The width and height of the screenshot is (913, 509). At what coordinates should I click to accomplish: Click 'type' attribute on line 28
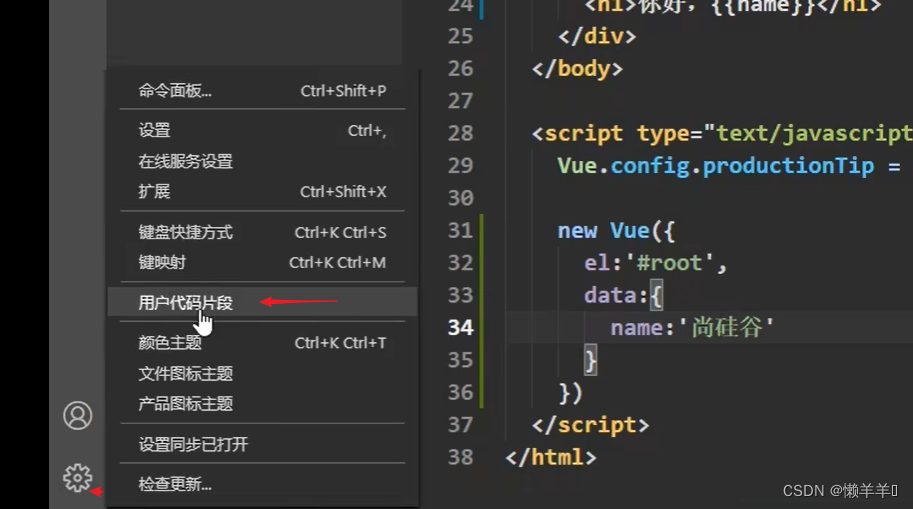(663, 135)
